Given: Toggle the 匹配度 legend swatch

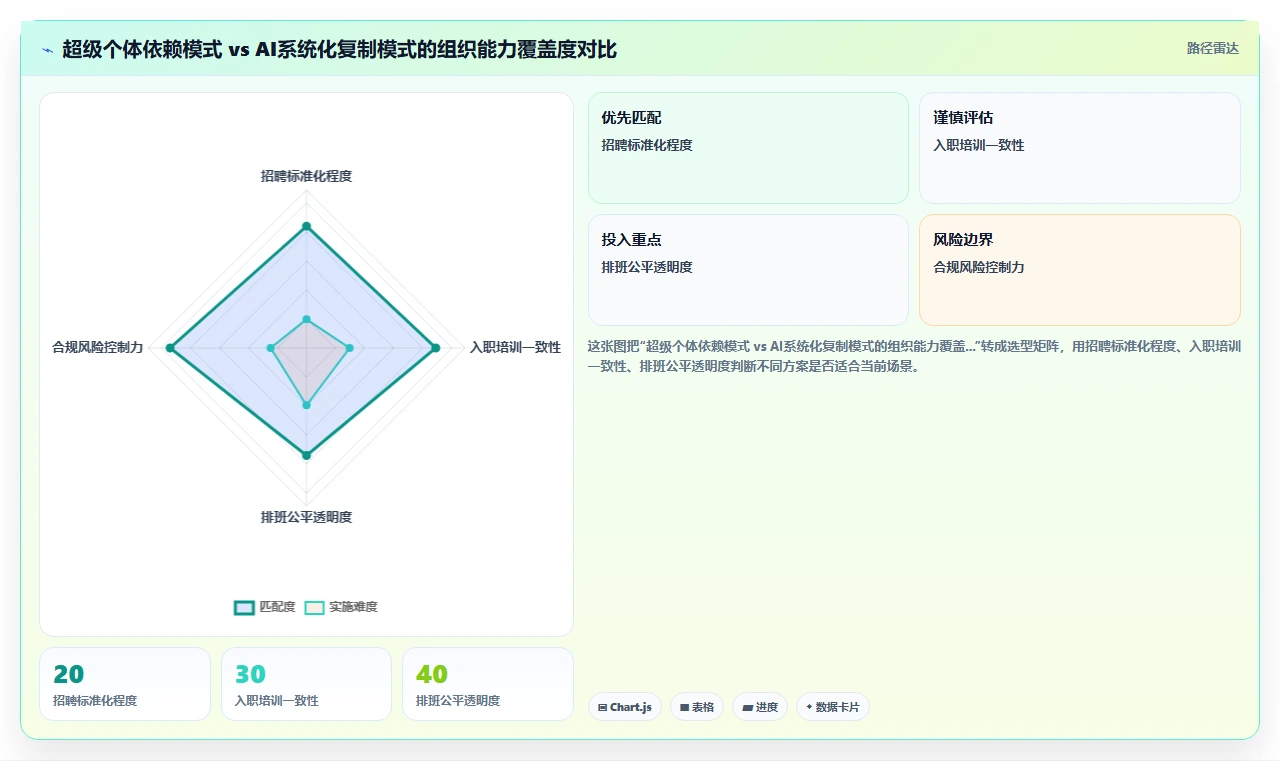Looking at the screenshot, I should tap(245, 607).
